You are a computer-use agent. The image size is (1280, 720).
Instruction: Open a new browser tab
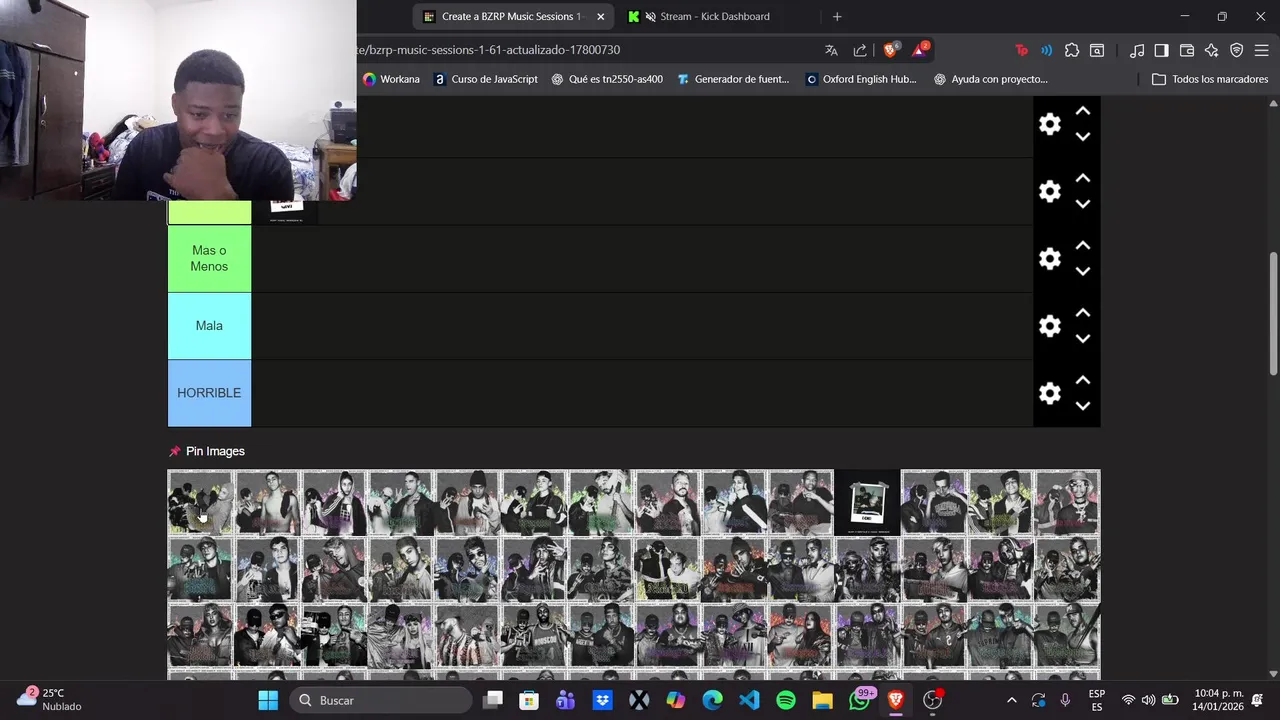click(x=837, y=16)
